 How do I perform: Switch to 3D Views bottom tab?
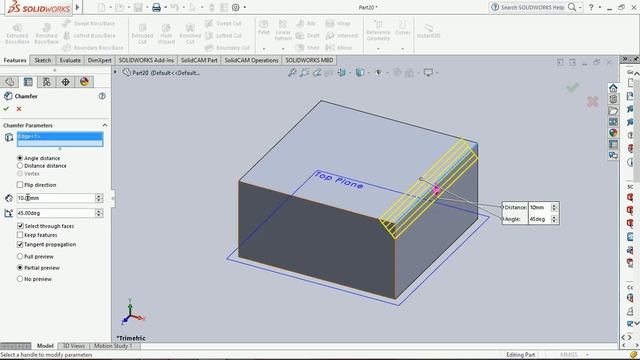(74, 346)
